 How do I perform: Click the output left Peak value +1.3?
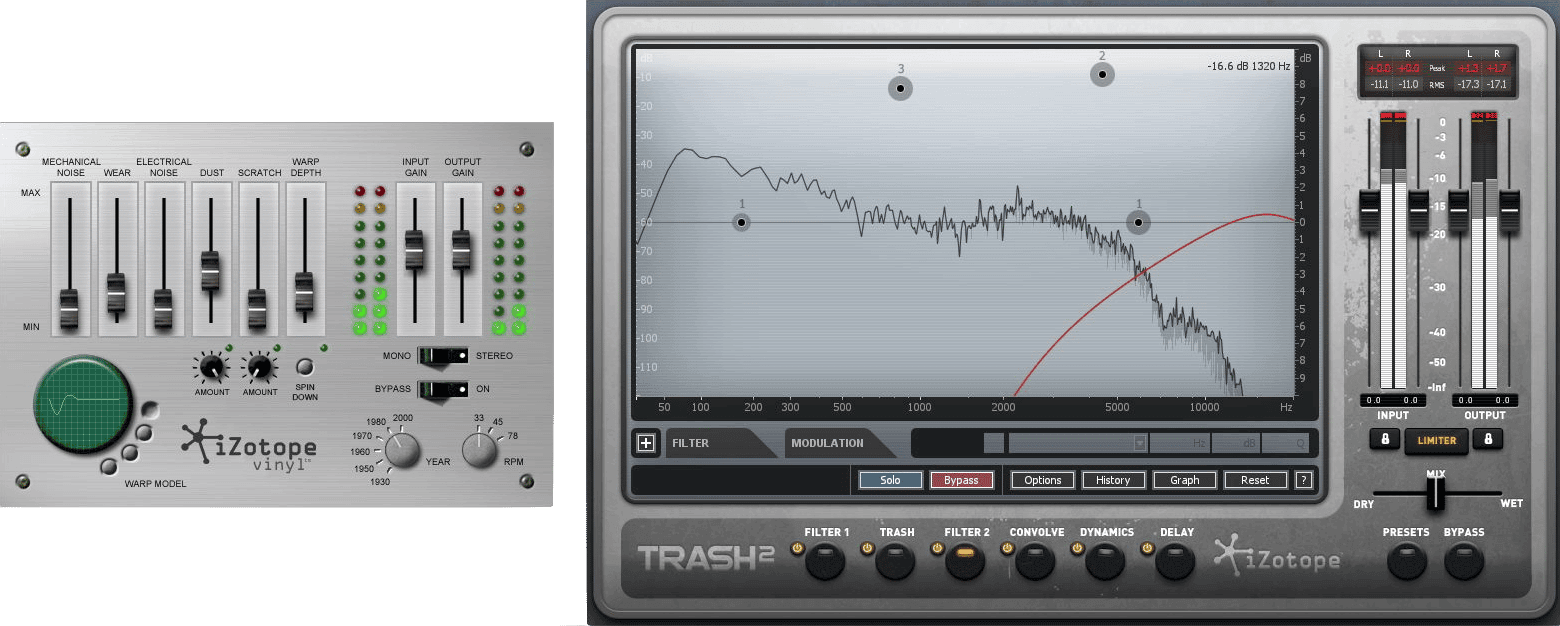click(1467, 68)
